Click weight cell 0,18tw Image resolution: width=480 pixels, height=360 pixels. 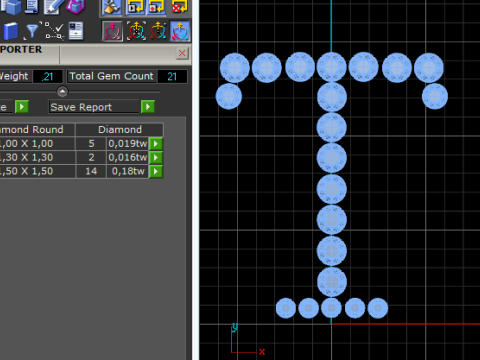128,171
